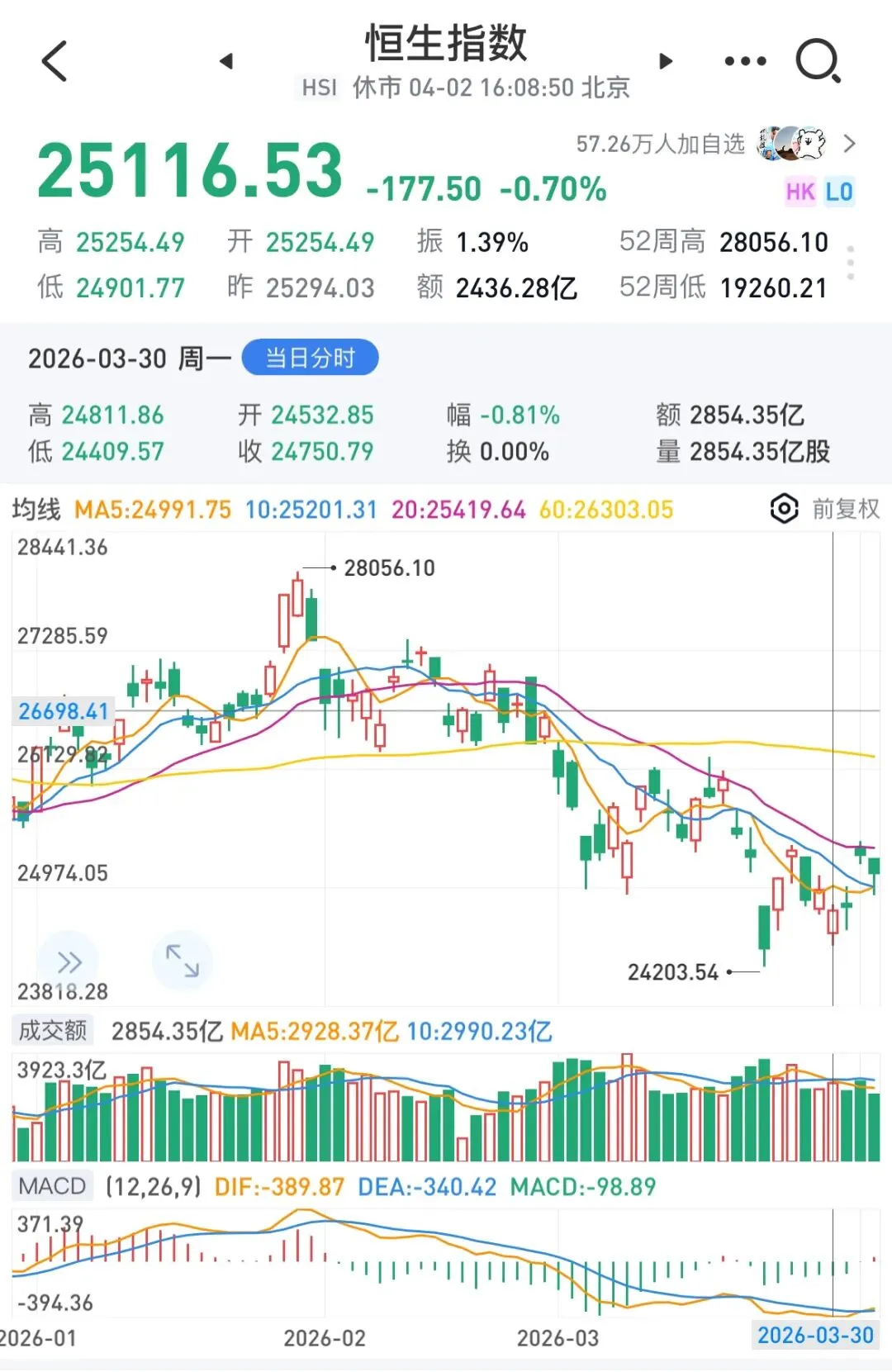892x1372 pixels.
Task: Tap the highlighted date label 2026-03-30
Action: [815, 1336]
